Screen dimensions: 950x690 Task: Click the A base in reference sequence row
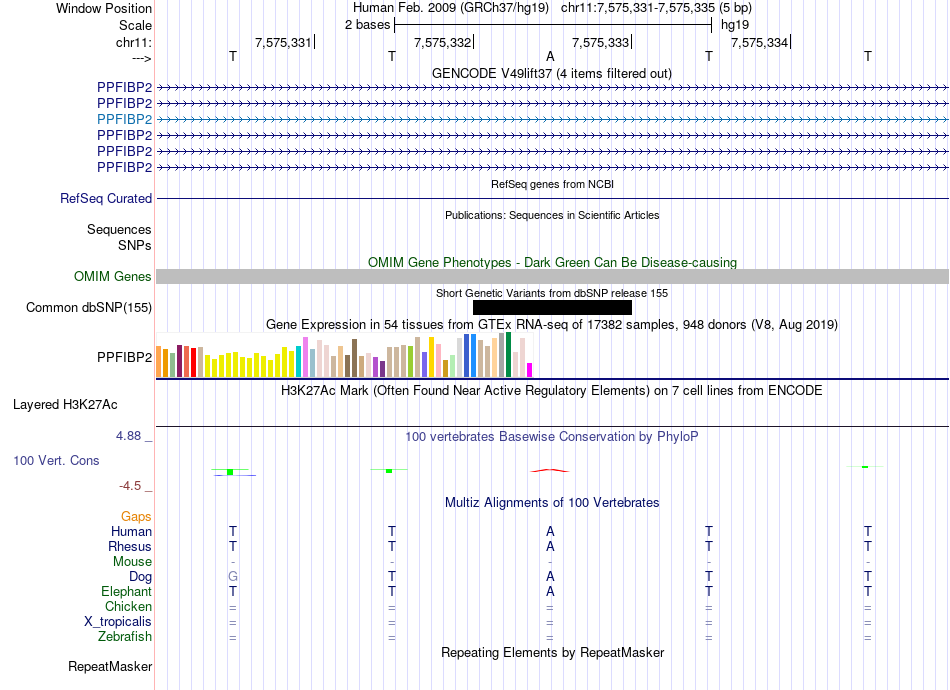(550, 56)
